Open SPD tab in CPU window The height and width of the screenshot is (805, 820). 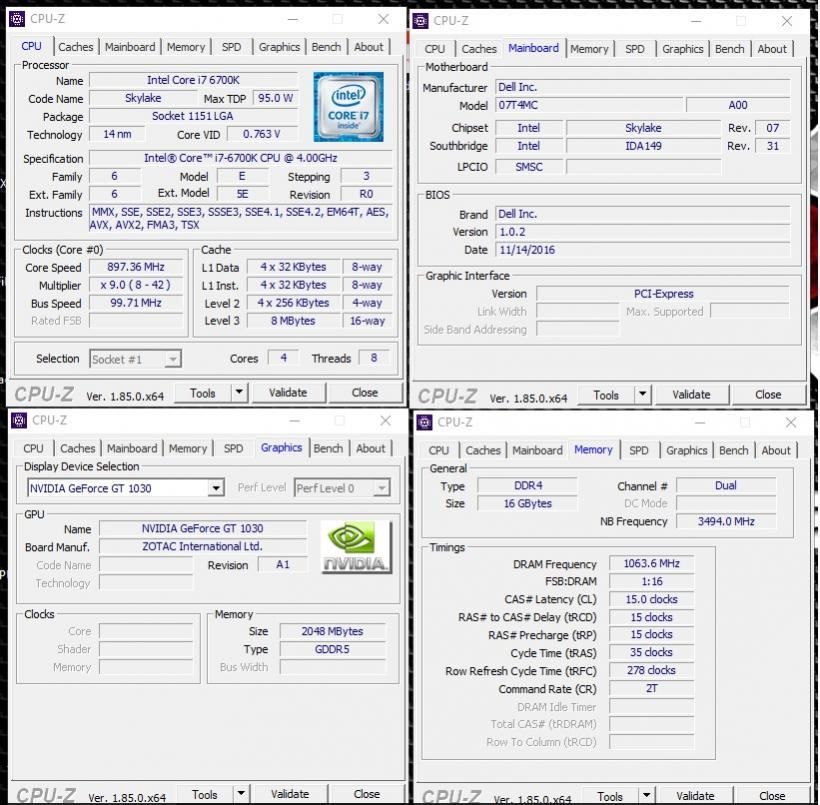pyautogui.click(x=231, y=47)
